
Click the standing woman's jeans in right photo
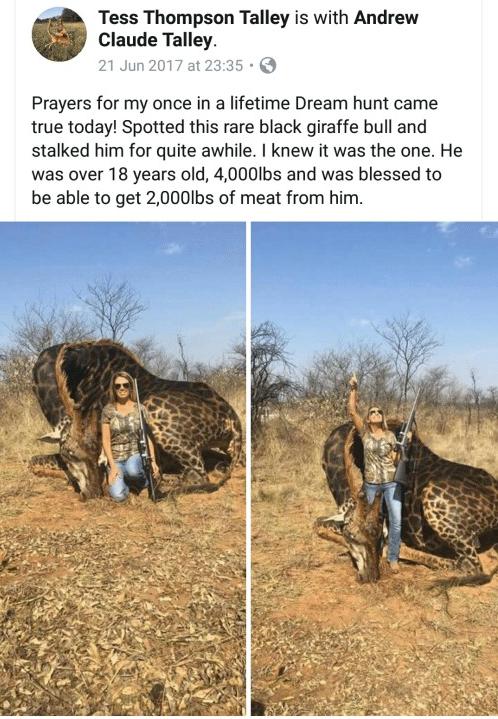(x=387, y=520)
